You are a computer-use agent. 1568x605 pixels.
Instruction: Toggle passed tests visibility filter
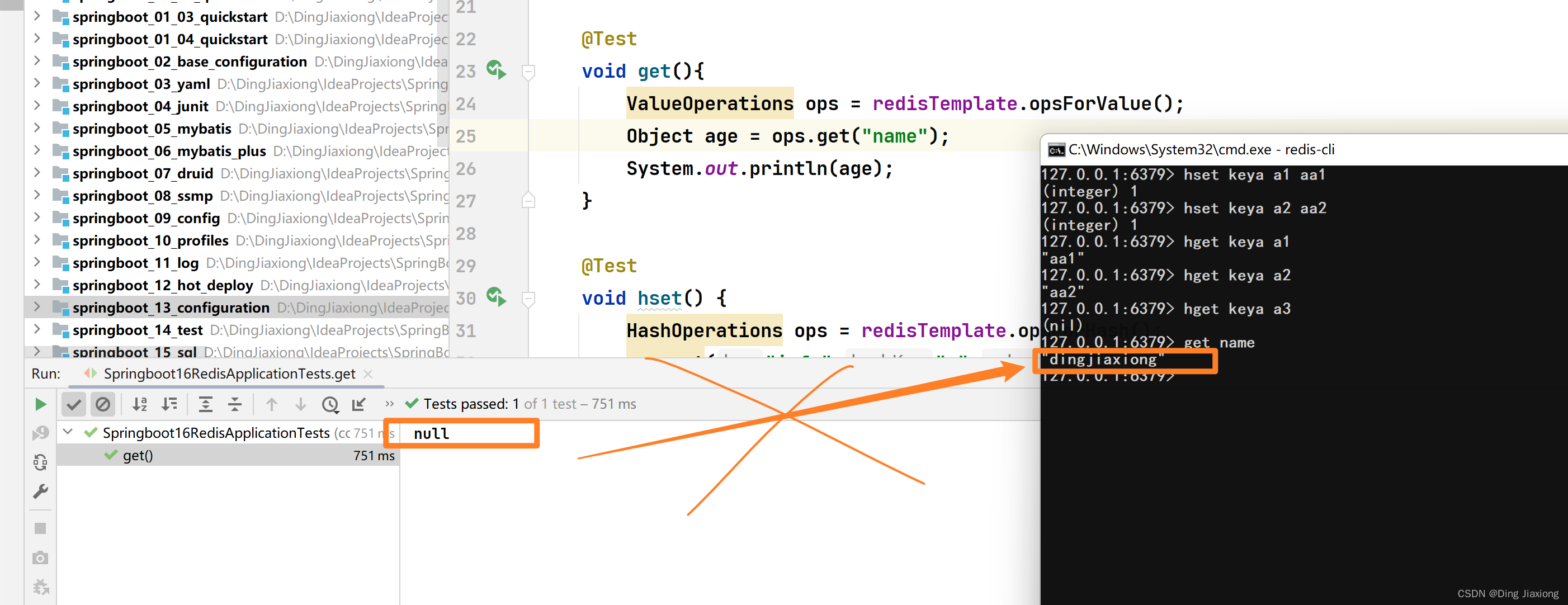(74, 404)
